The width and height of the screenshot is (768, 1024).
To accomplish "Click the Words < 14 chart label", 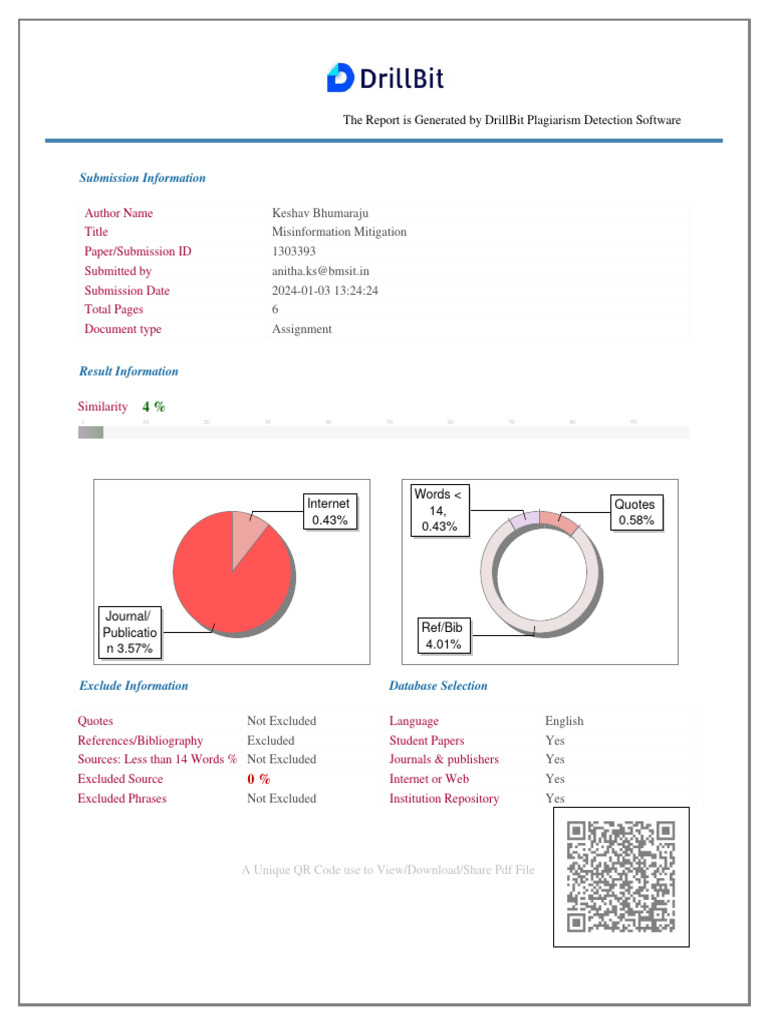I will [x=440, y=510].
